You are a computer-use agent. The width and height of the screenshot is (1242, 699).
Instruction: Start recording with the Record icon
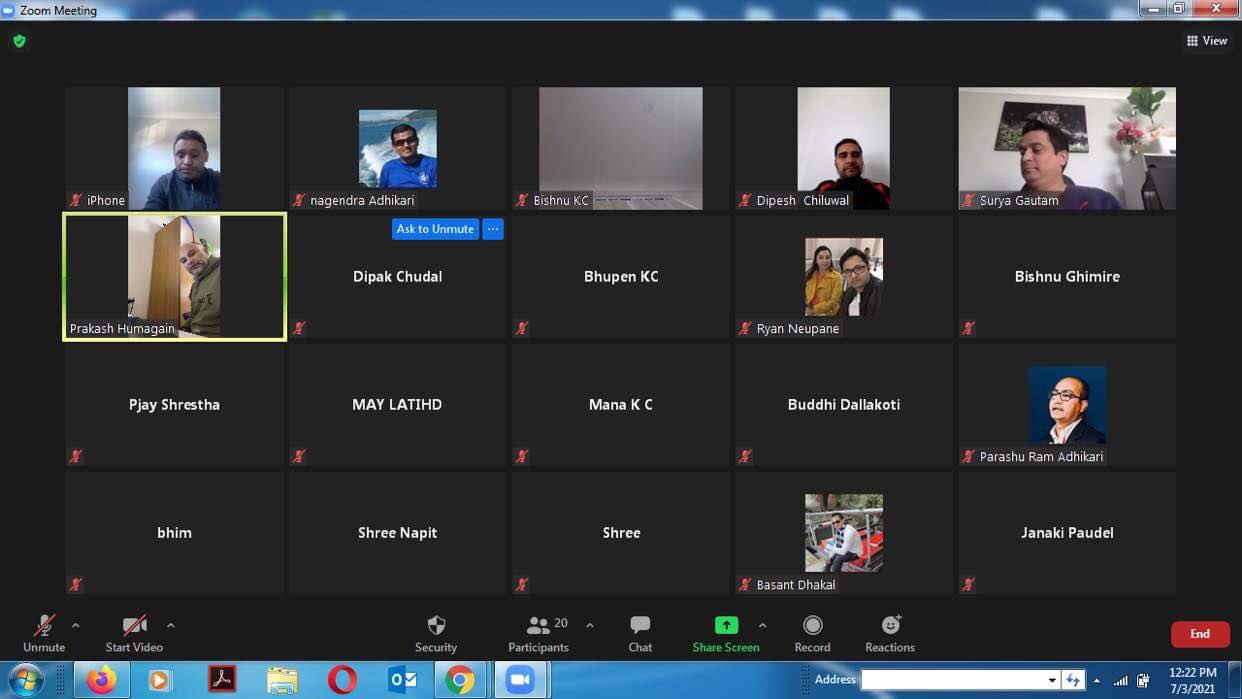[812, 626]
